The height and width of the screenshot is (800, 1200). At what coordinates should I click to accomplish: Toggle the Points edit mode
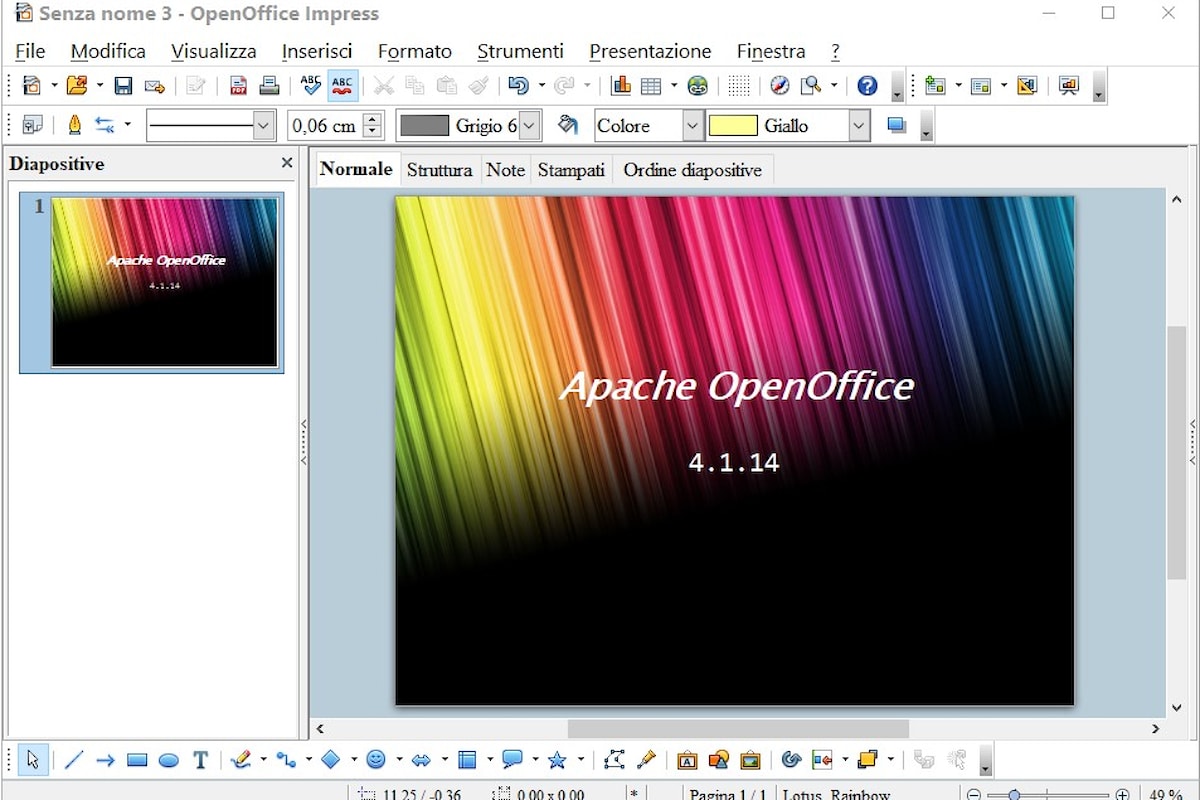614,760
